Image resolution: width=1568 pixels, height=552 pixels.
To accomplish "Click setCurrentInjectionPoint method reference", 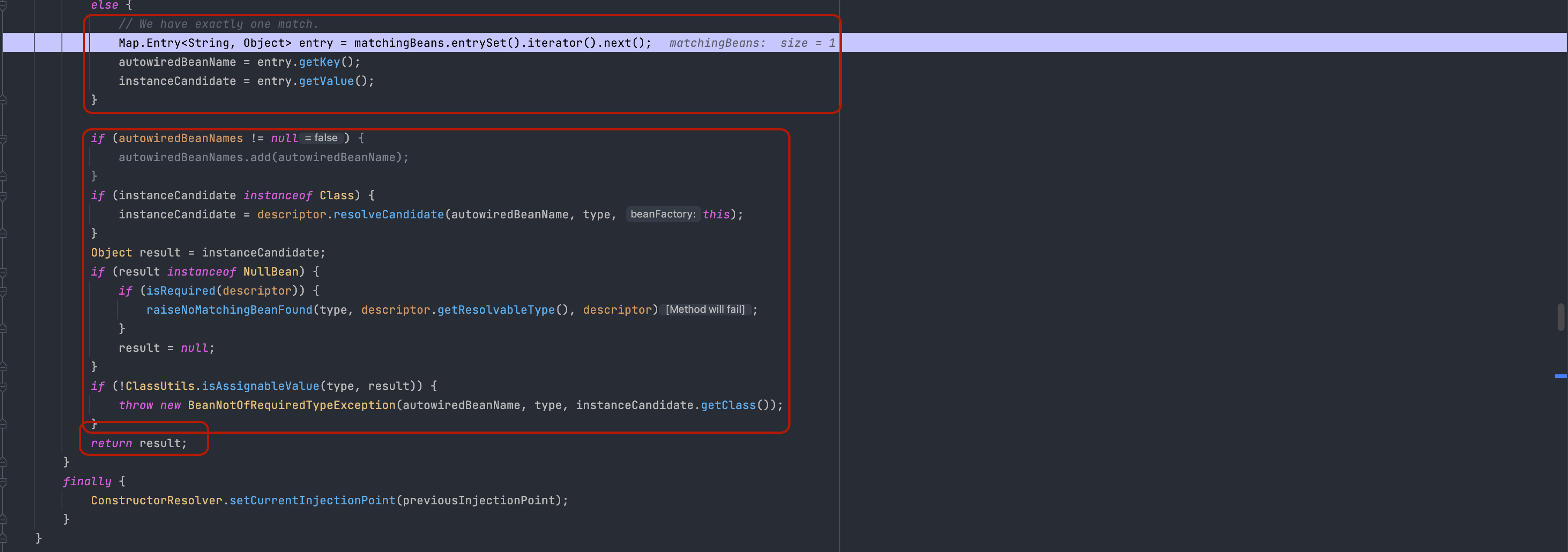I will point(312,501).
